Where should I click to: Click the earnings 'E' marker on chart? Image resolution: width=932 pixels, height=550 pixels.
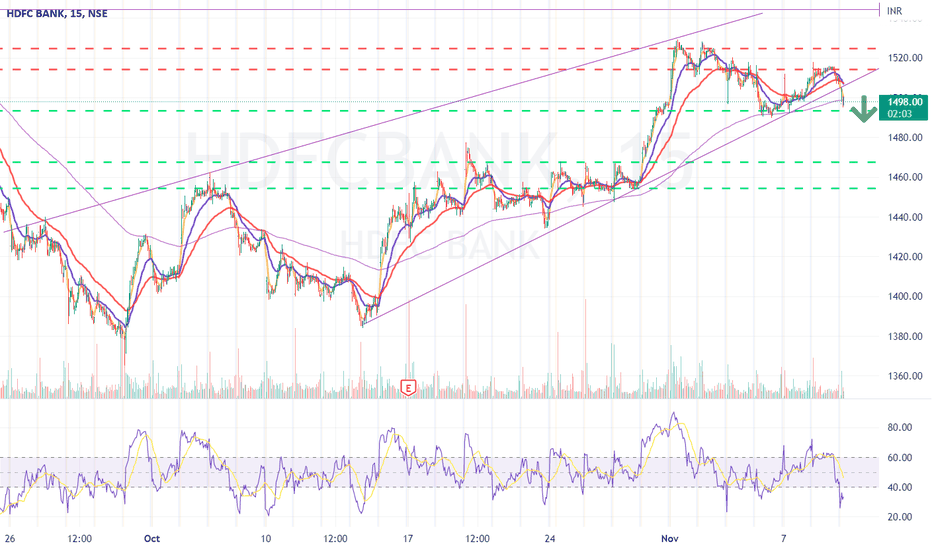[x=408, y=388]
